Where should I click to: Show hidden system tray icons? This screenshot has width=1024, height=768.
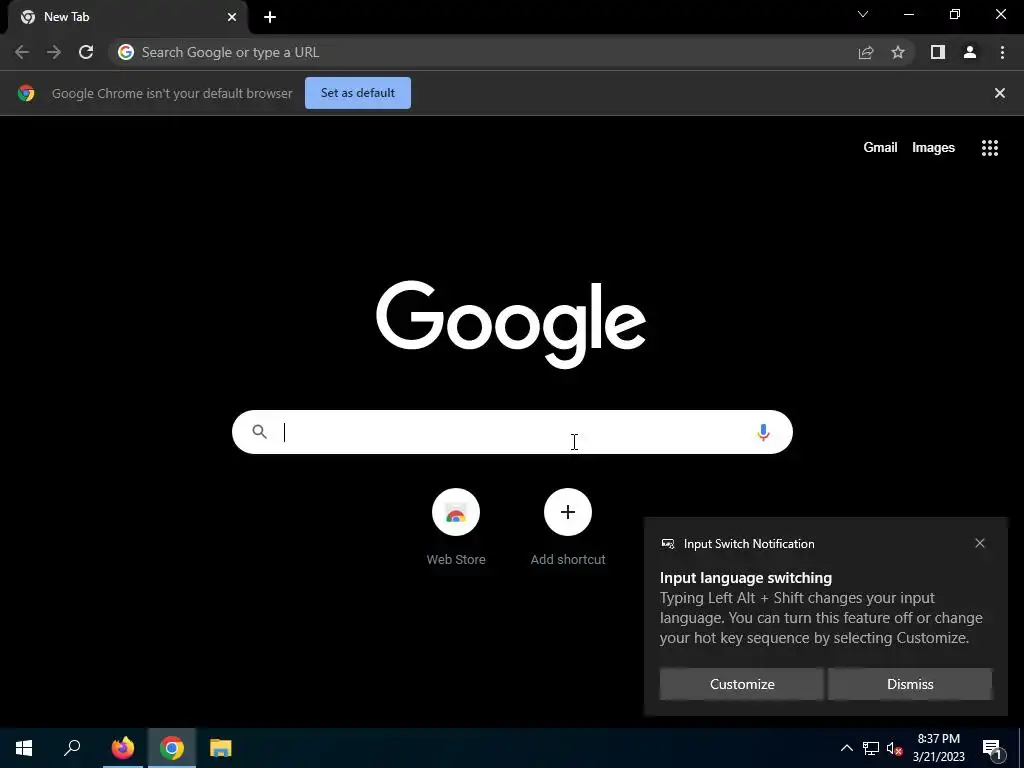click(846, 748)
